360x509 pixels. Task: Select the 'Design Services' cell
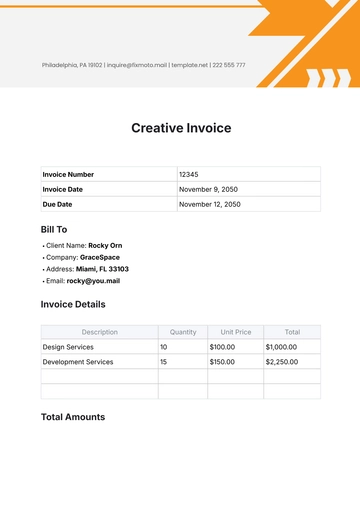[x=100, y=347]
